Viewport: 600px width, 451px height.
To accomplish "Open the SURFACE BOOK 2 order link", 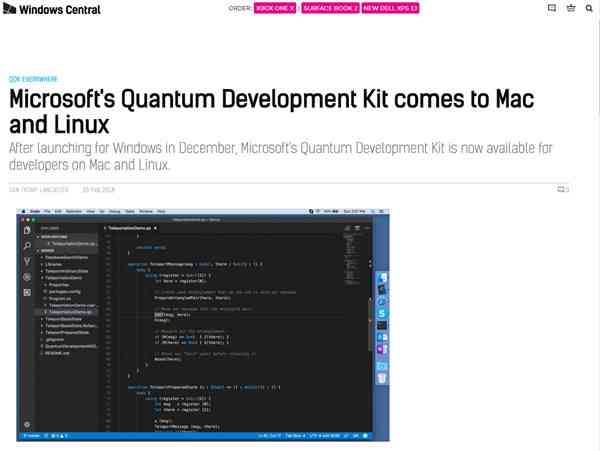I will pos(331,8).
